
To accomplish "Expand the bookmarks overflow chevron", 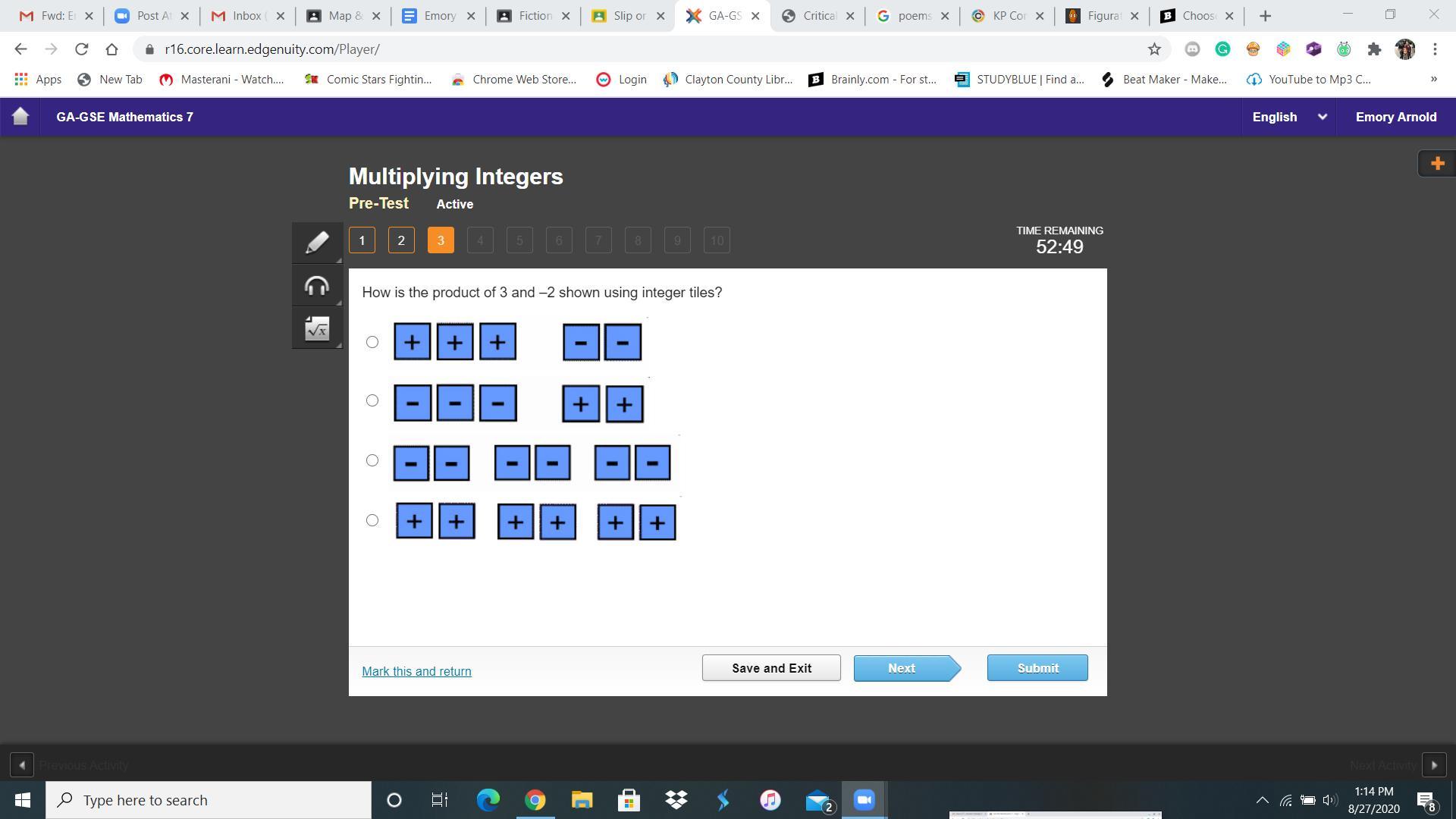I will 1433,79.
